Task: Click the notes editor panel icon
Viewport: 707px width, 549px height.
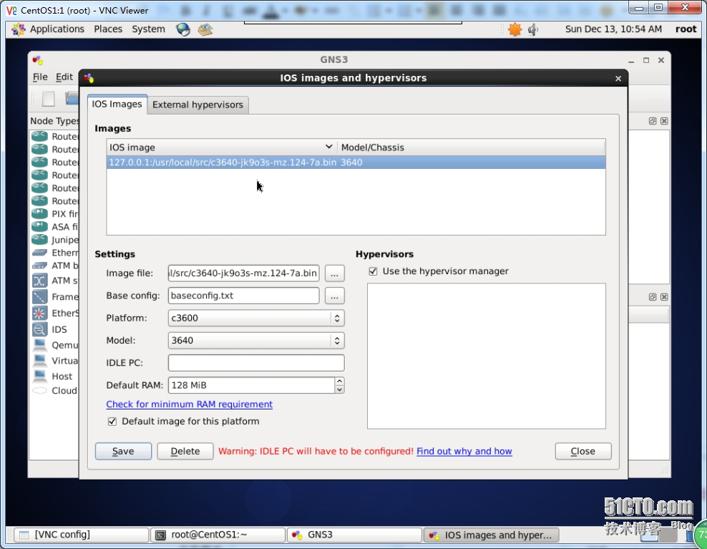Action: click(x=205, y=30)
